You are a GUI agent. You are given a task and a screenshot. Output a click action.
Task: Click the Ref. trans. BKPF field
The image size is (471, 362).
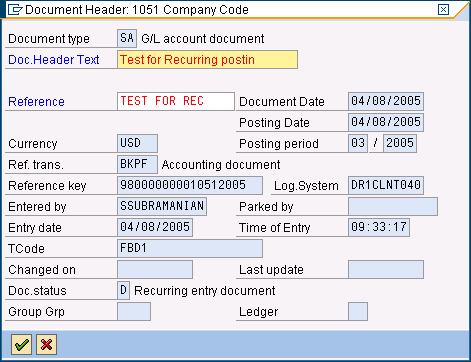137,164
